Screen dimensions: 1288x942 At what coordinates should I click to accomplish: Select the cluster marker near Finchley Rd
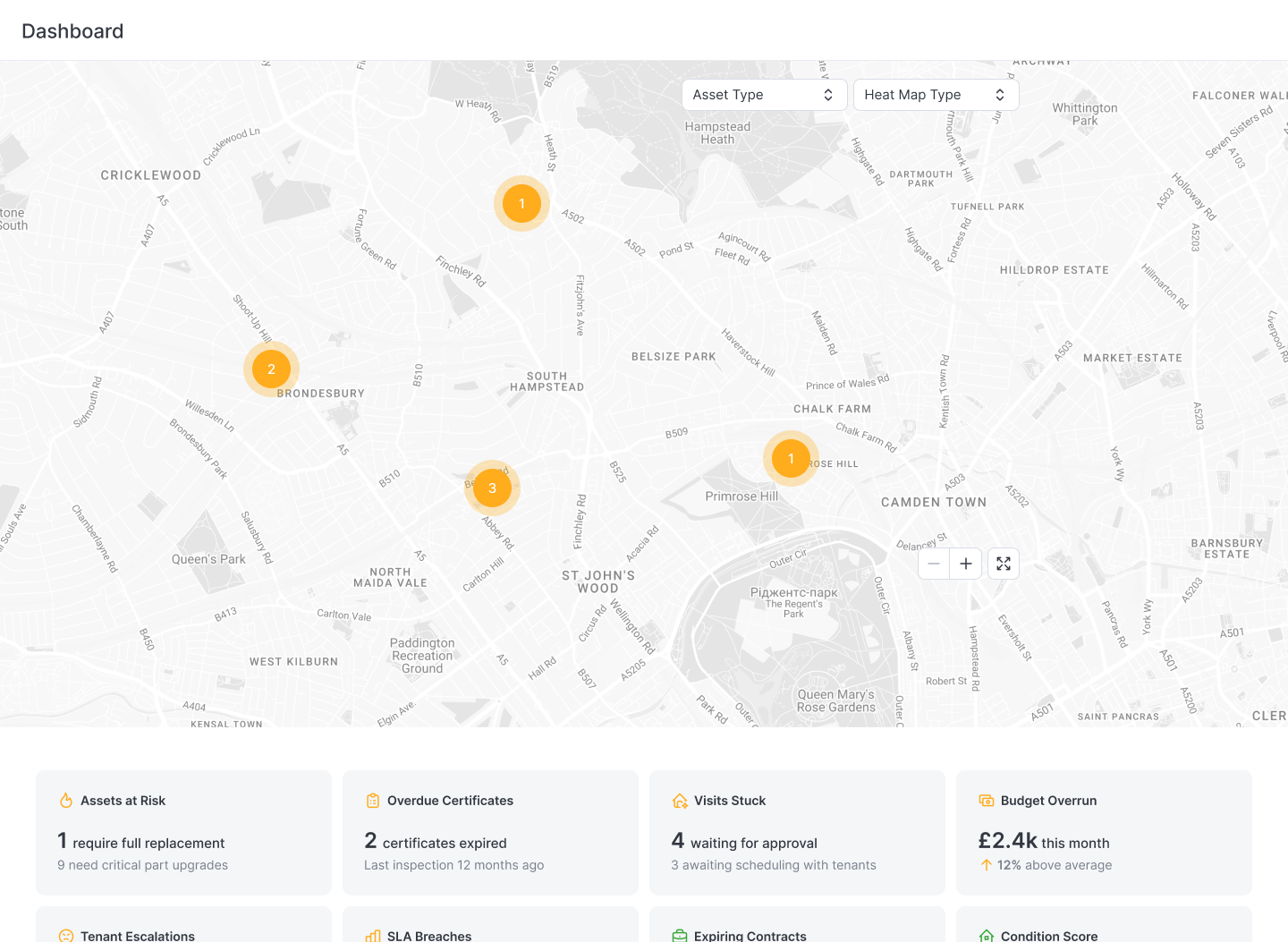point(521,204)
